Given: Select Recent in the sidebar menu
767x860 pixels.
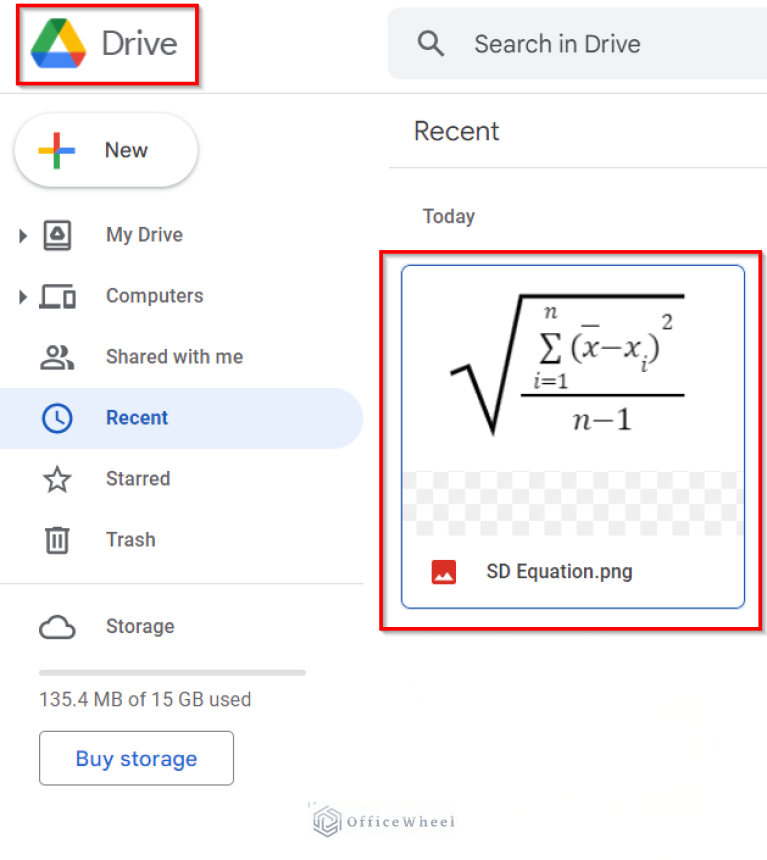Looking at the screenshot, I should coord(137,417).
